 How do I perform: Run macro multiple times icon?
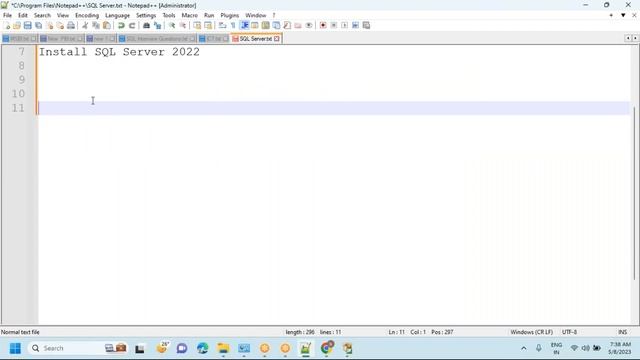(356, 25)
